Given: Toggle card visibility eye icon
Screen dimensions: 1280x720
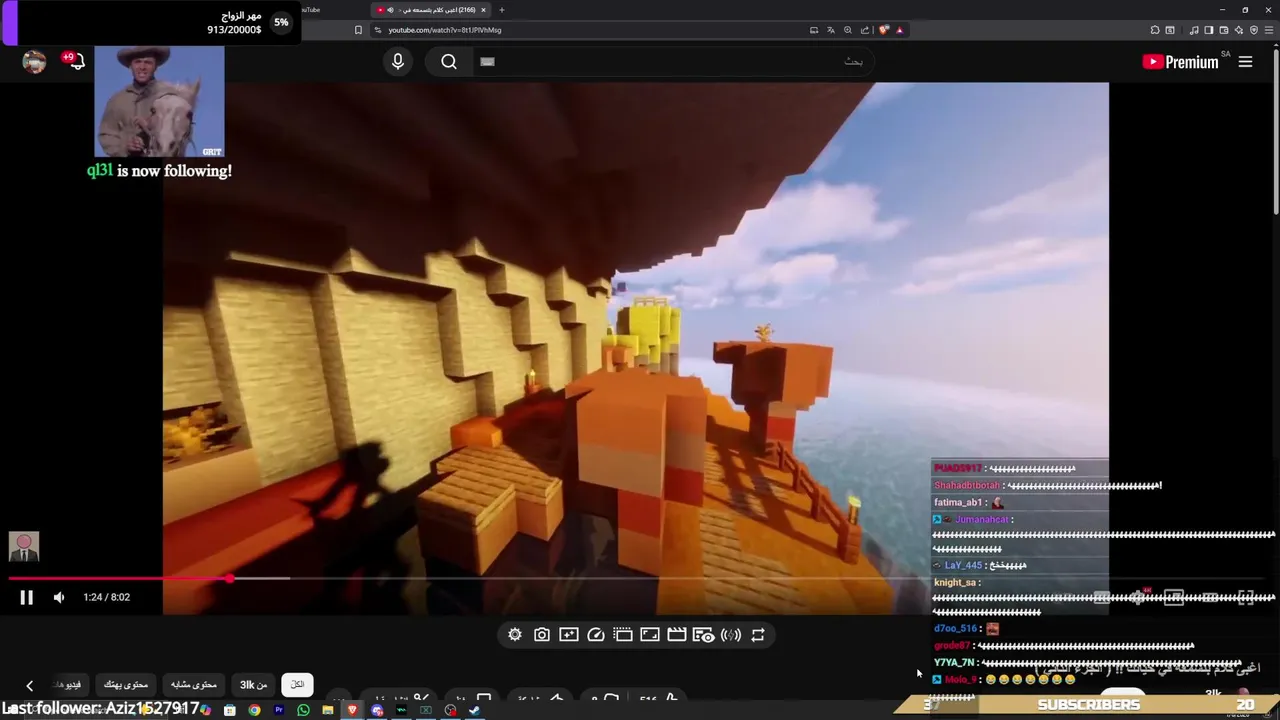Looking at the screenshot, I should [x=704, y=635].
